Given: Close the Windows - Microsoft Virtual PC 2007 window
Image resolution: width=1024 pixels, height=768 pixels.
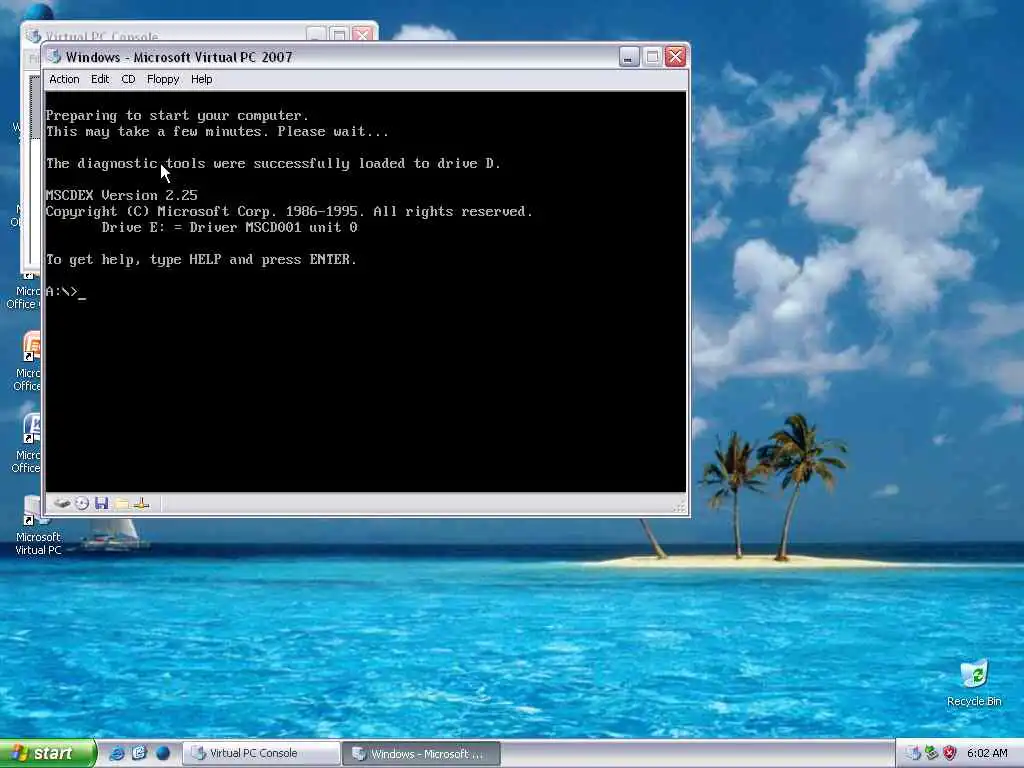Looking at the screenshot, I should [x=675, y=57].
